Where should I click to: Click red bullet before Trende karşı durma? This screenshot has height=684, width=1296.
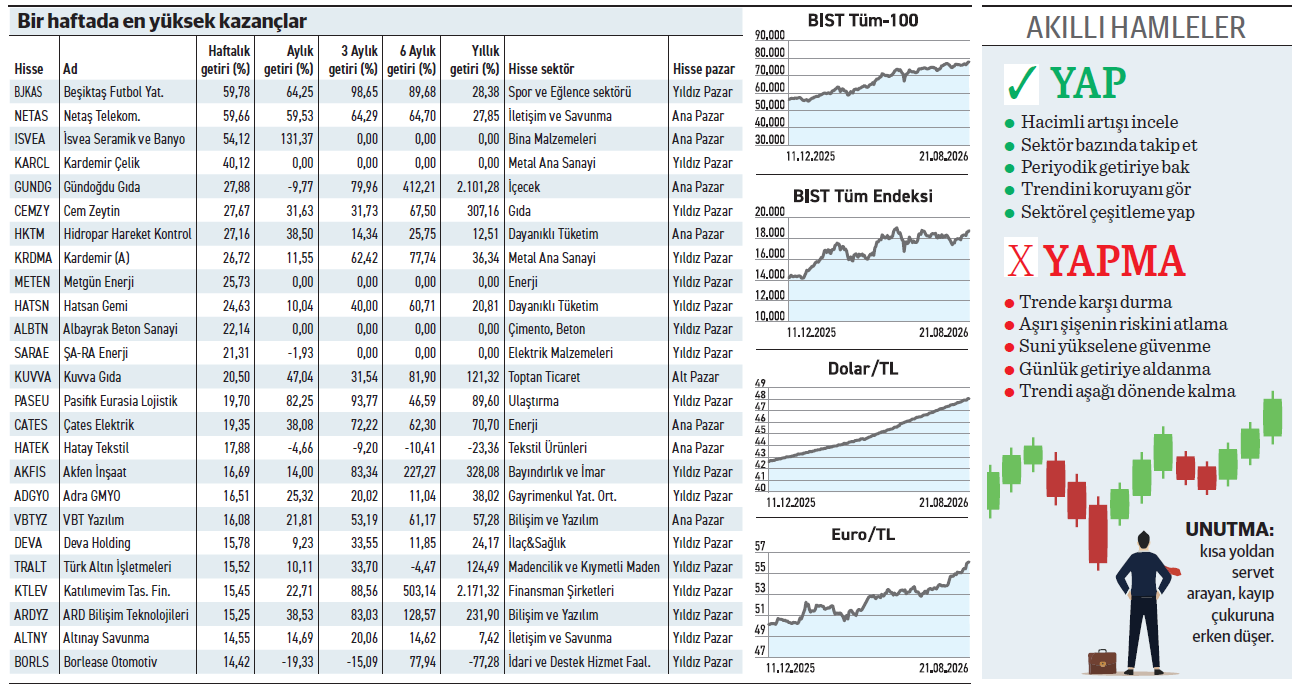(x=1009, y=302)
